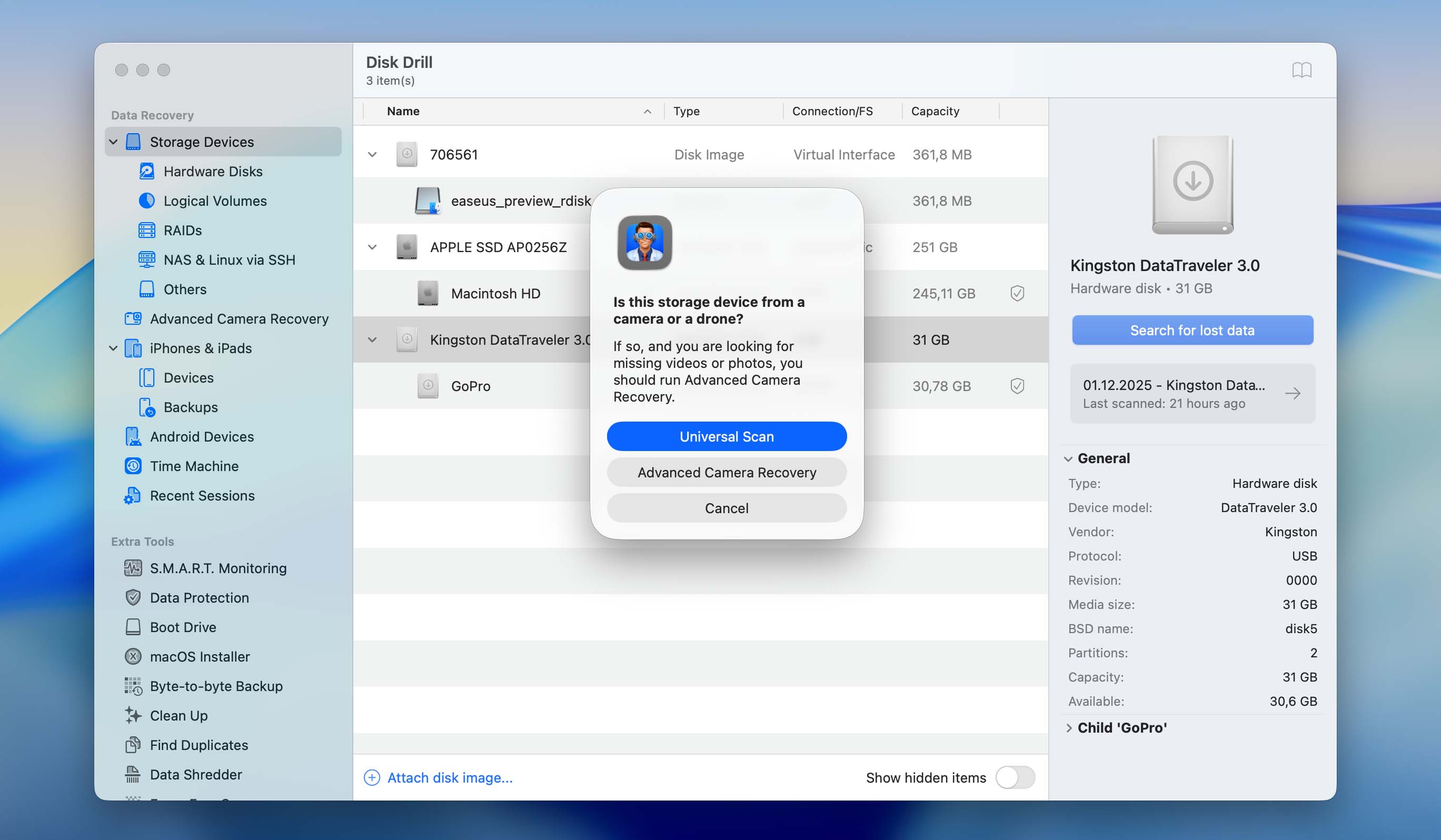The height and width of the screenshot is (840, 1441).
Task: Expand the Child 'GoPro' section
Action: pos(1069,727)
